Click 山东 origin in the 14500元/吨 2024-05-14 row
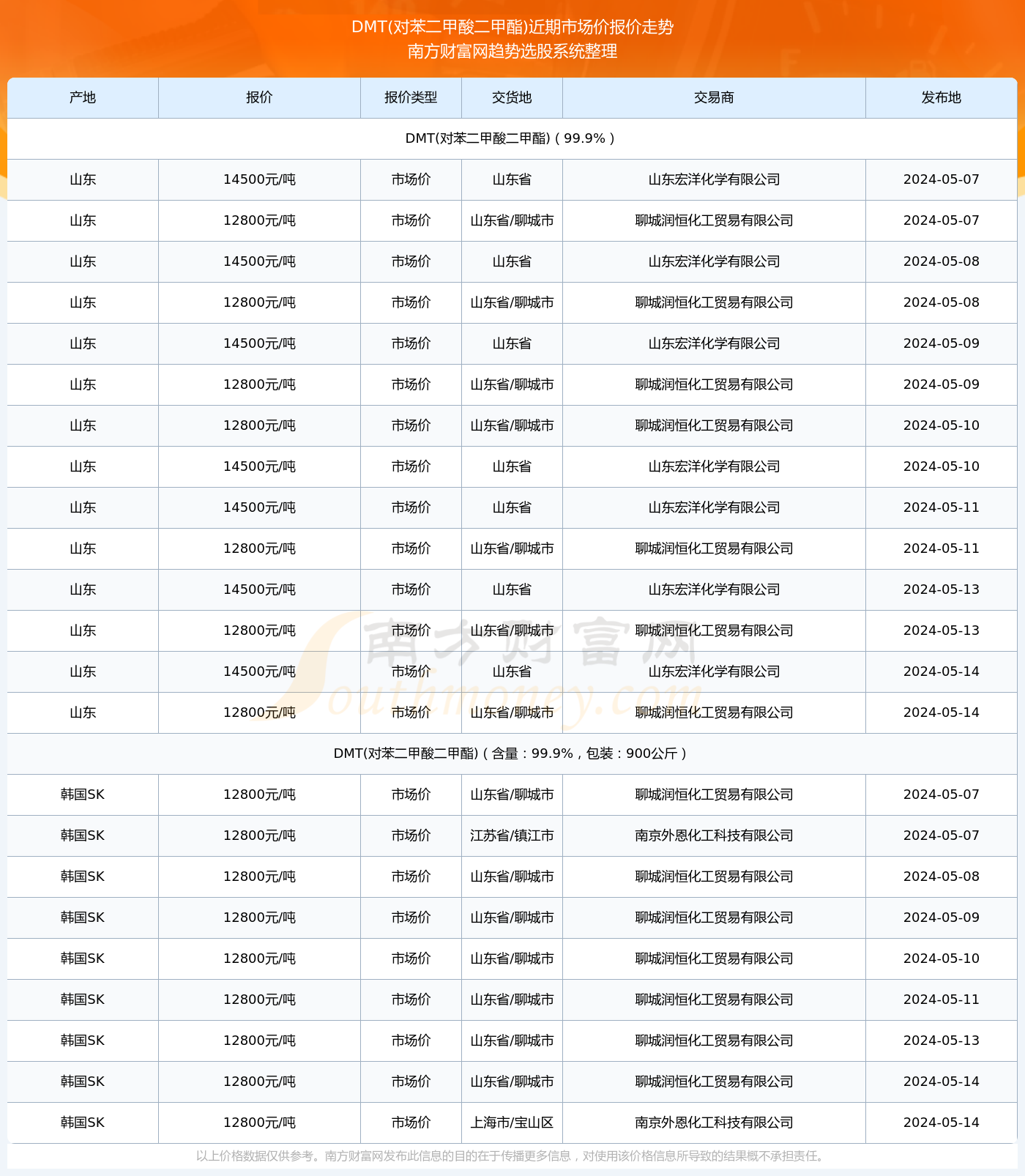 coord(83,671)
